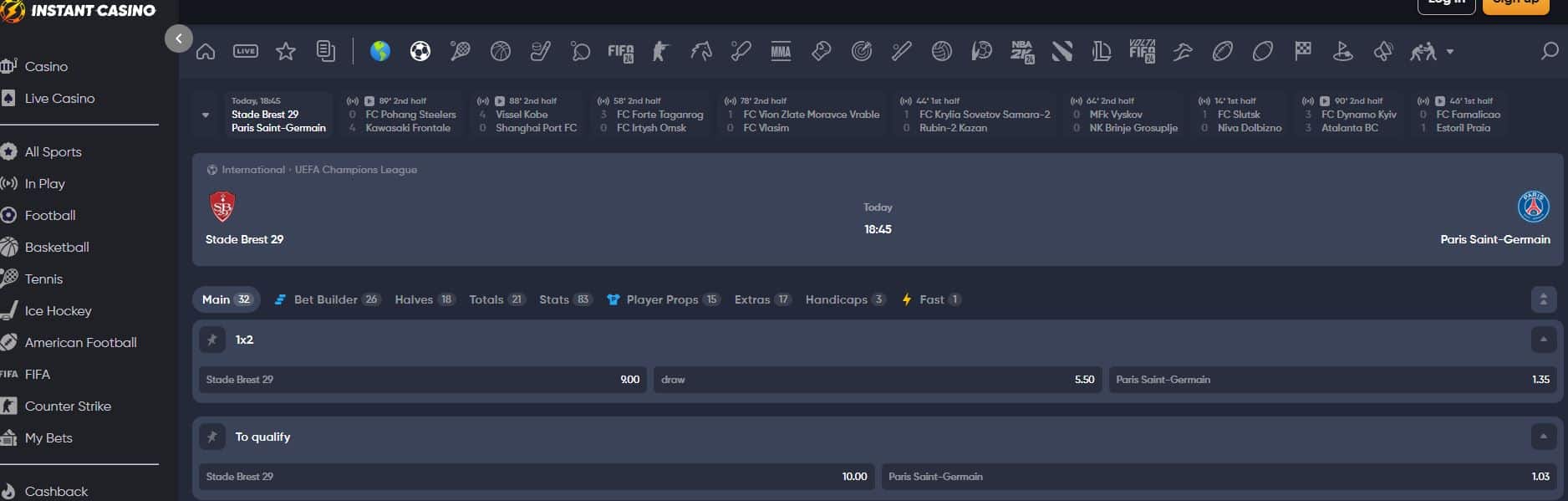Collapse the left sidebar with arrow button
The width and height of the screenshot is (1568, 501).
tap(179, 38)
